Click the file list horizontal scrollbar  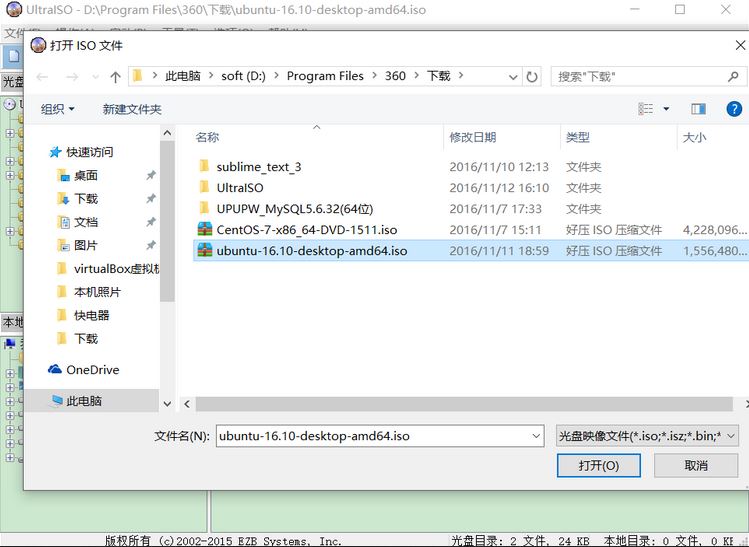(x=464, y=404)
